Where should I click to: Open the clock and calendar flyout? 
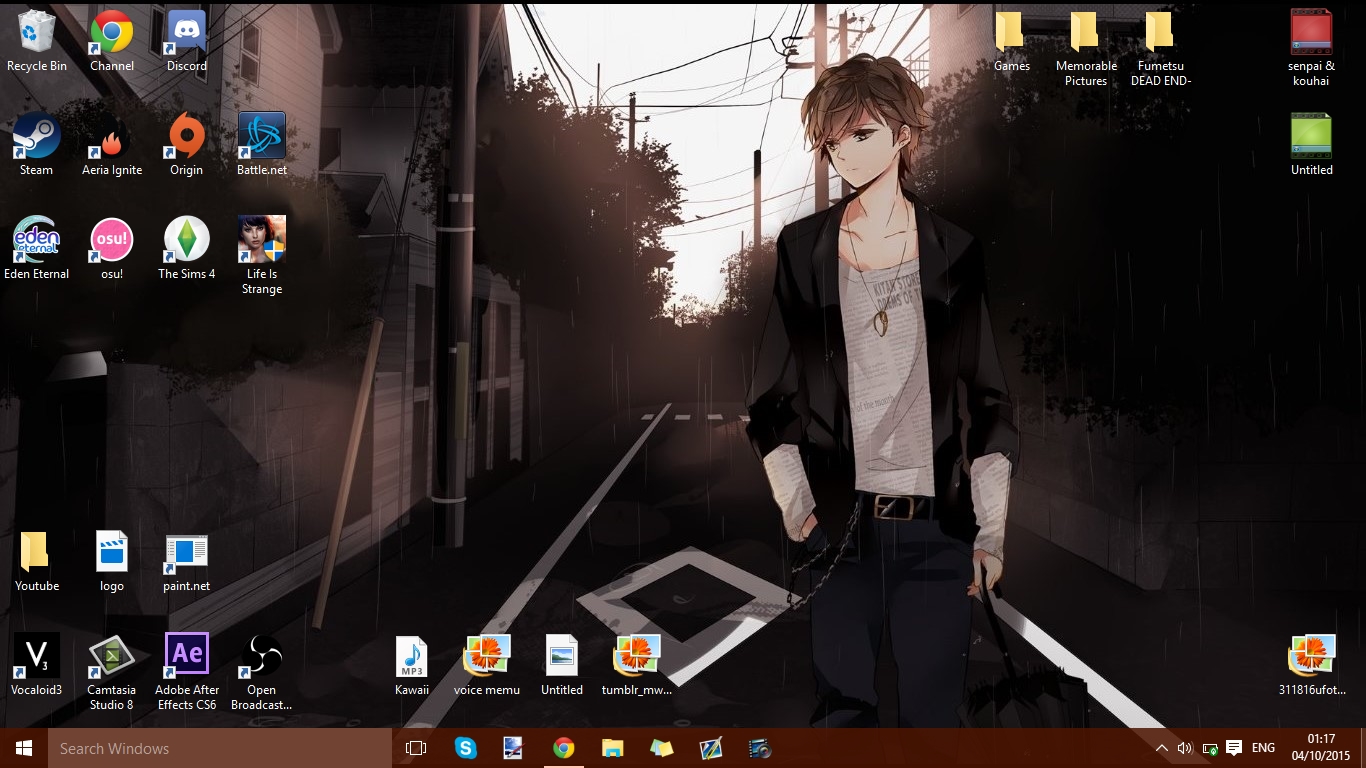click(1321, 748)
